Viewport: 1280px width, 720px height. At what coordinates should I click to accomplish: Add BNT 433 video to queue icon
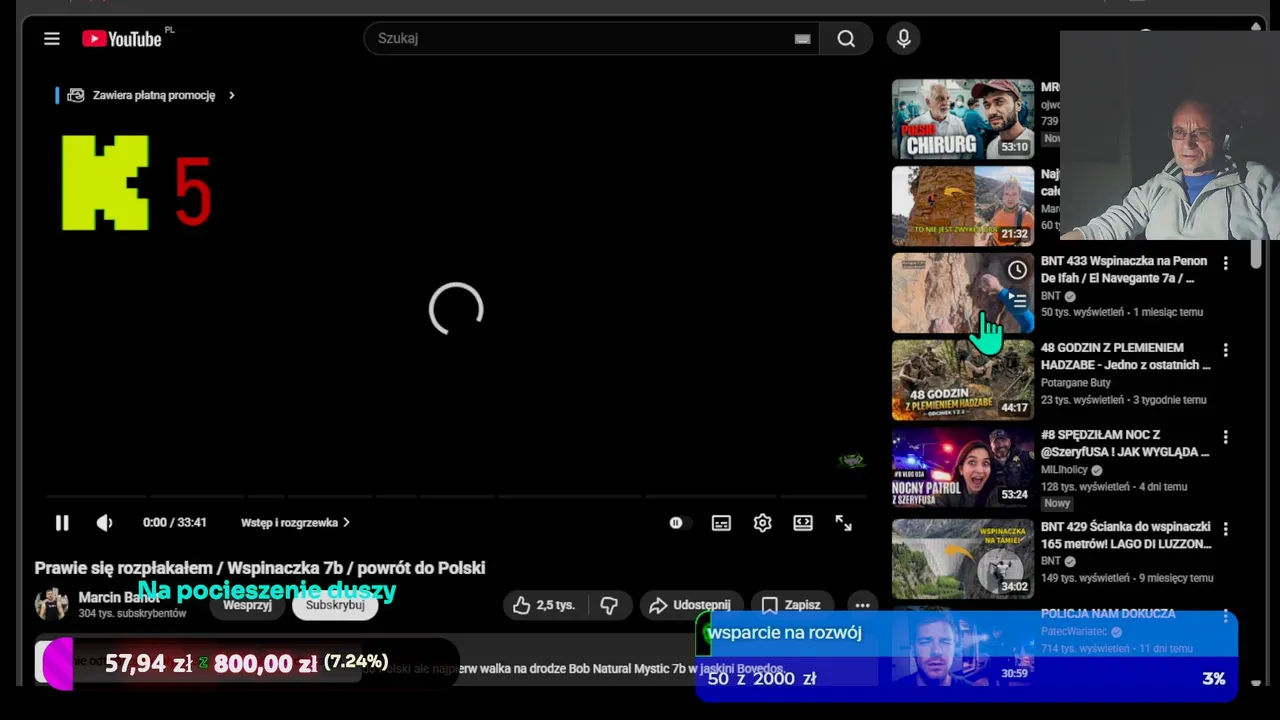1017,299
